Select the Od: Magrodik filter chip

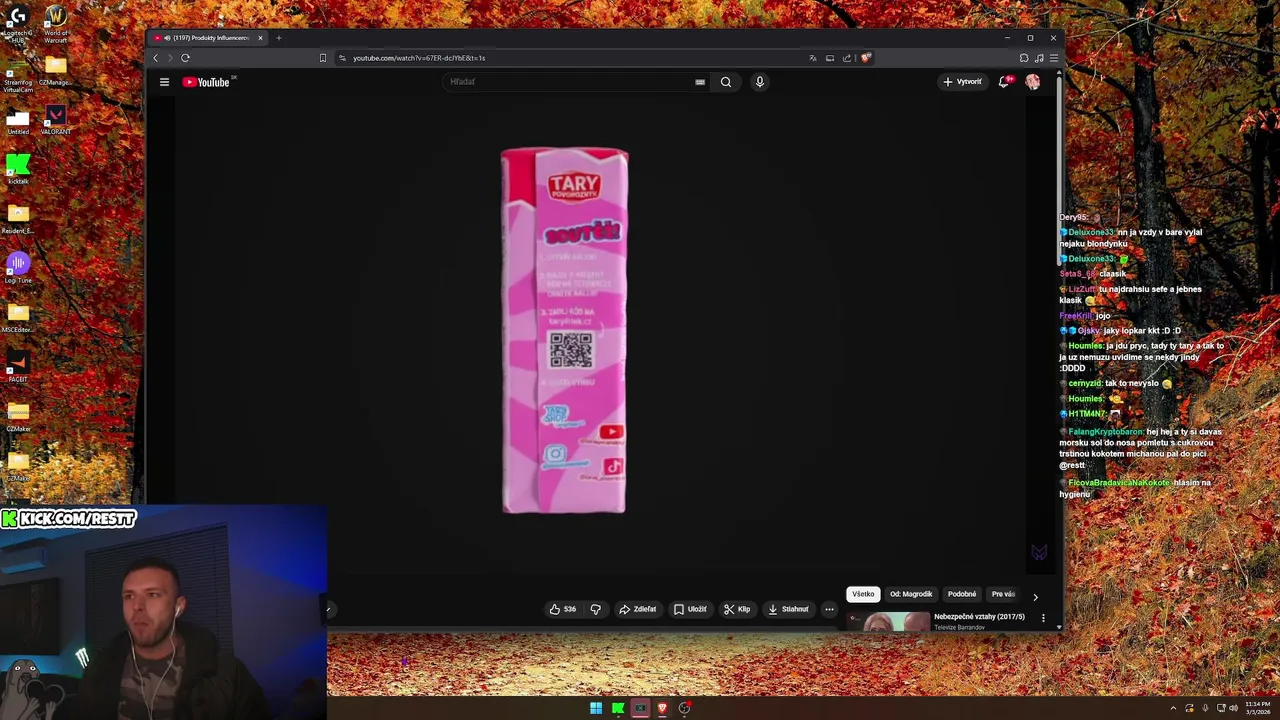click(x=911, y=594)
